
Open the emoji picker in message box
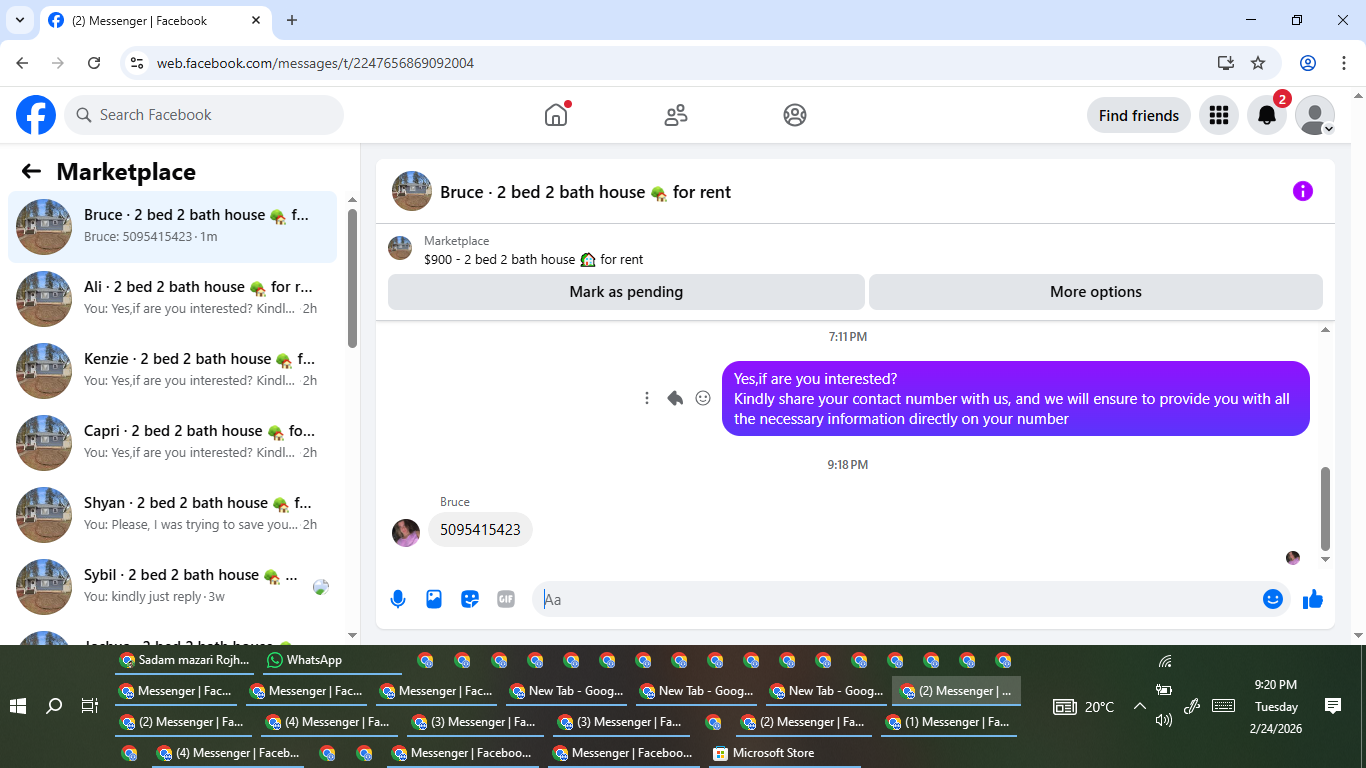point(1272,599)
